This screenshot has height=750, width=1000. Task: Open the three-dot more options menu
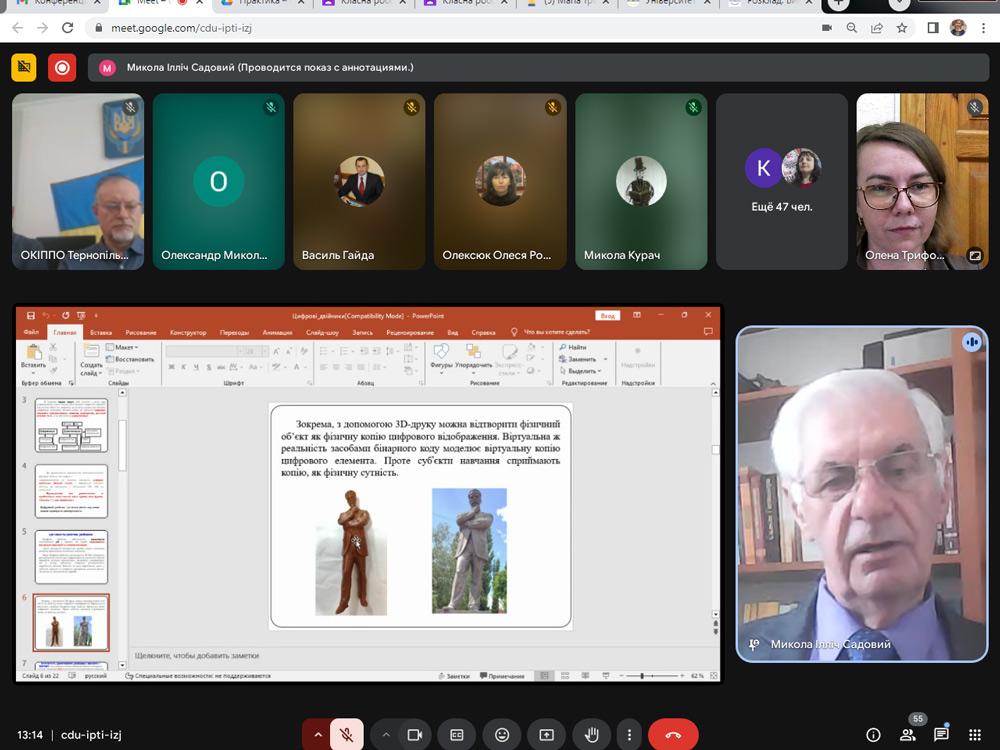(627, 735)
